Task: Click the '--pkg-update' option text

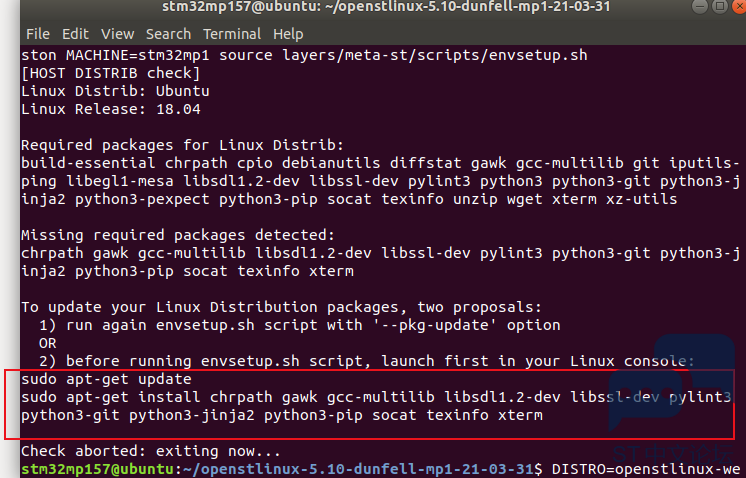Action: click(434, 325)
